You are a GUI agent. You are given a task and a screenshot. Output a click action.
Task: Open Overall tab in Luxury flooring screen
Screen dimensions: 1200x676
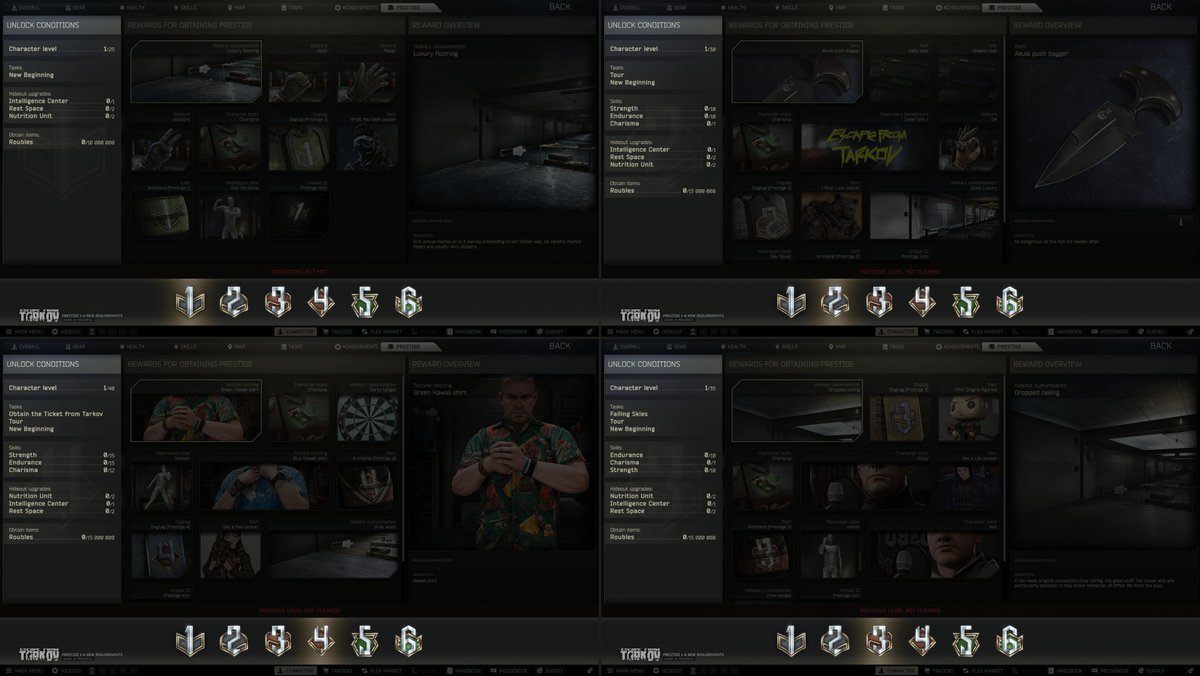click(27, 7)
